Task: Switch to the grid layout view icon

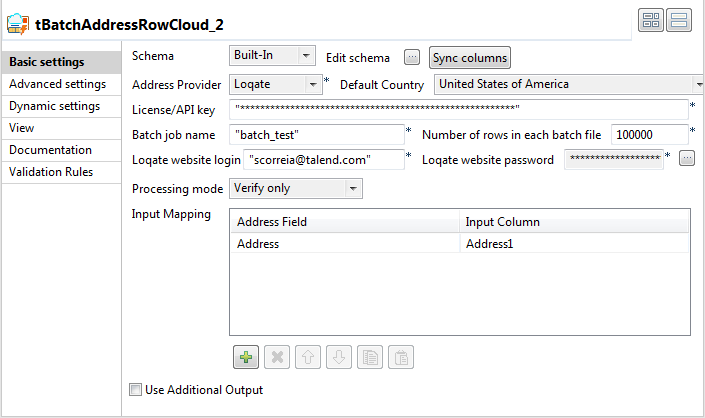Action: (x=651, y=20)
